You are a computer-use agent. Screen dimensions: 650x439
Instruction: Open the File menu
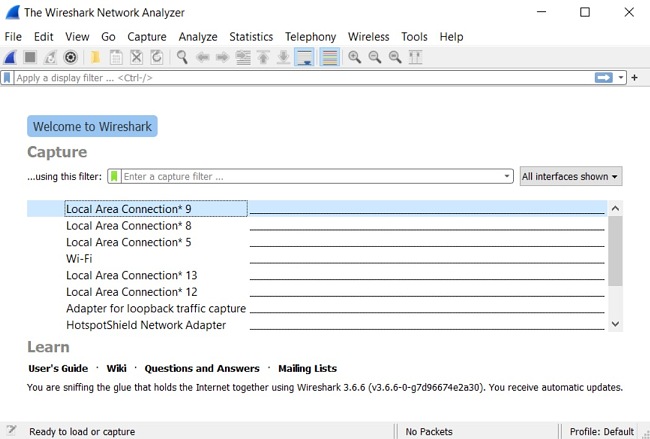tap(13, 37)
